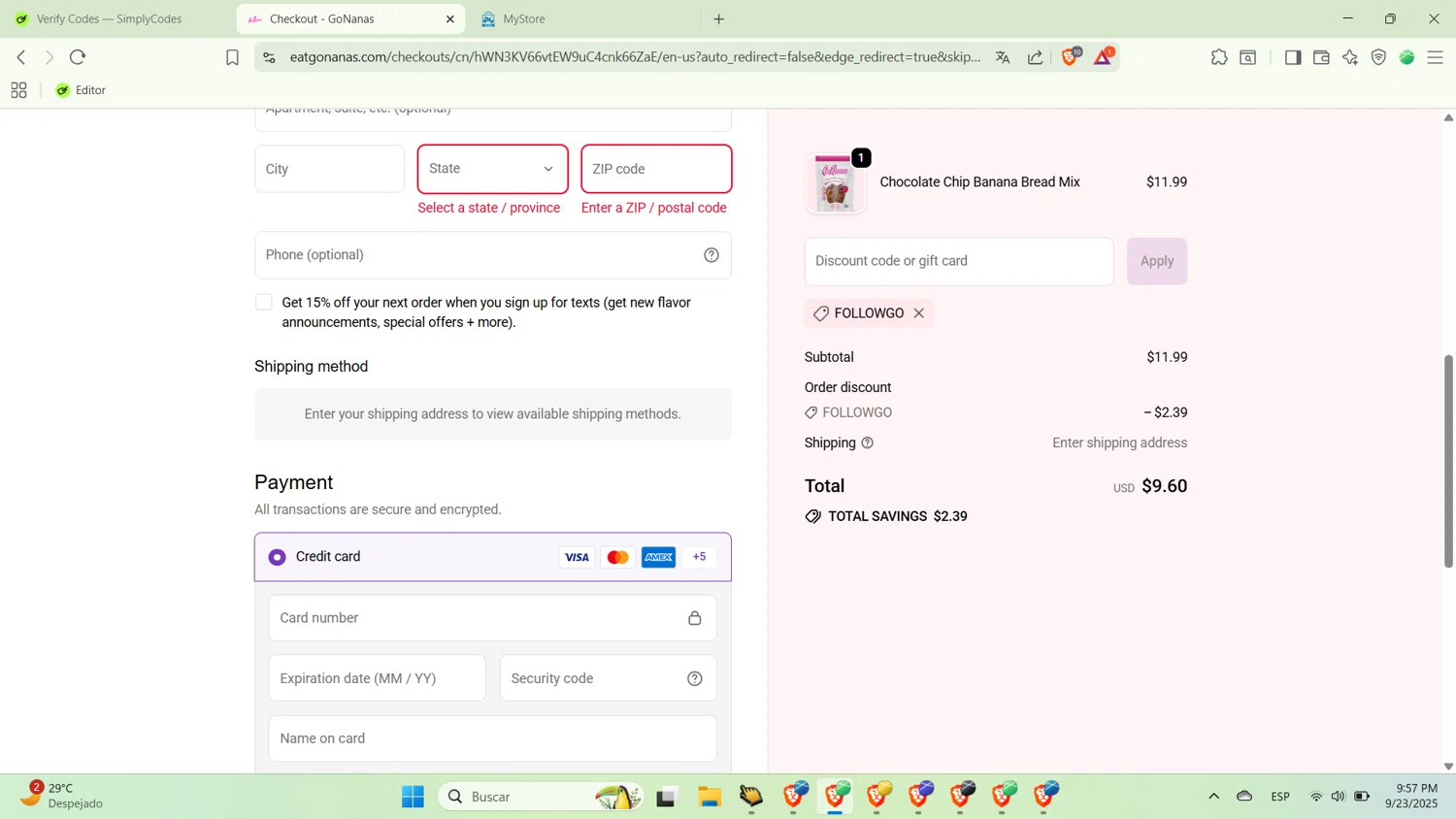Toggle the browser sidebar panel
This screenshot has width=1456, height=819.
[1292, 57]
